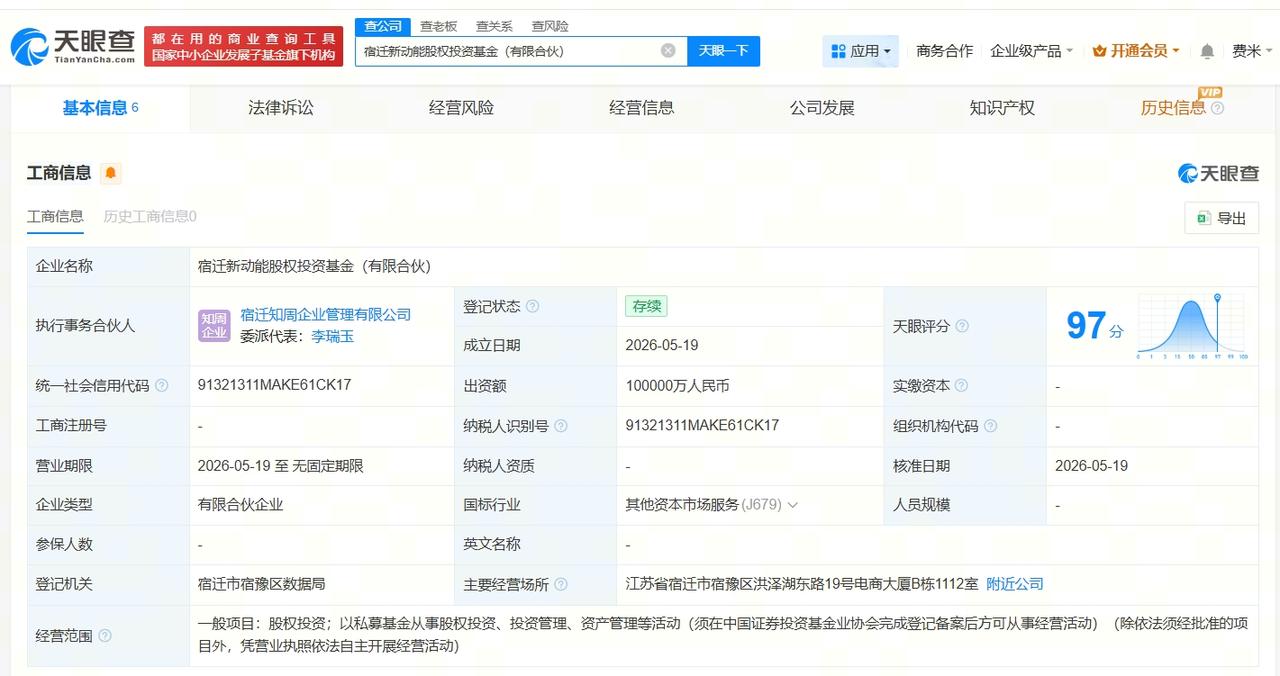Click help icon next to 经营范围
Screen dimensions: 1280x676
click(x=105, y=636)
